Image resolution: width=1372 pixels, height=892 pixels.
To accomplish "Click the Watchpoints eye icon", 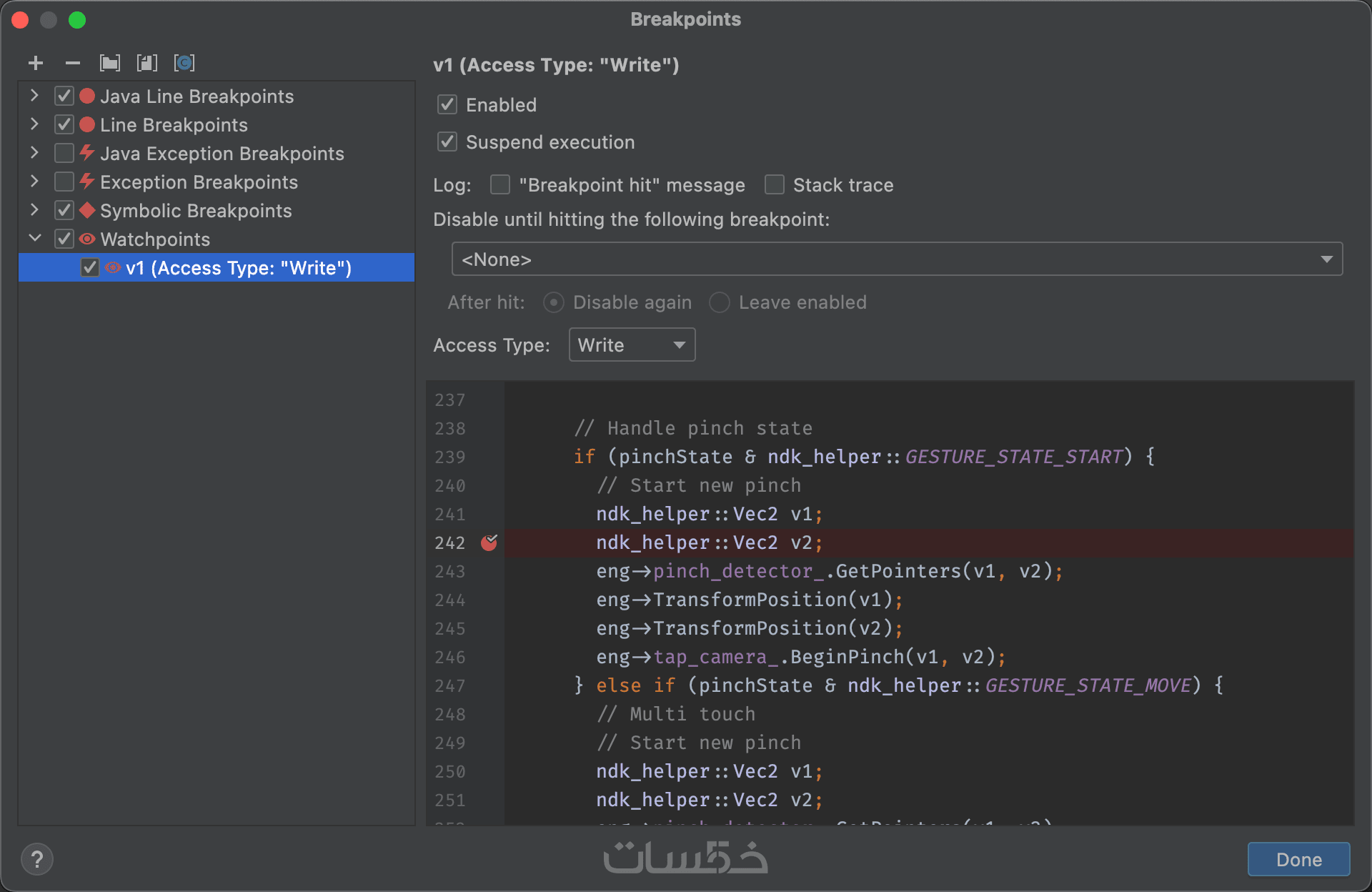I will [x=87, y=239].
